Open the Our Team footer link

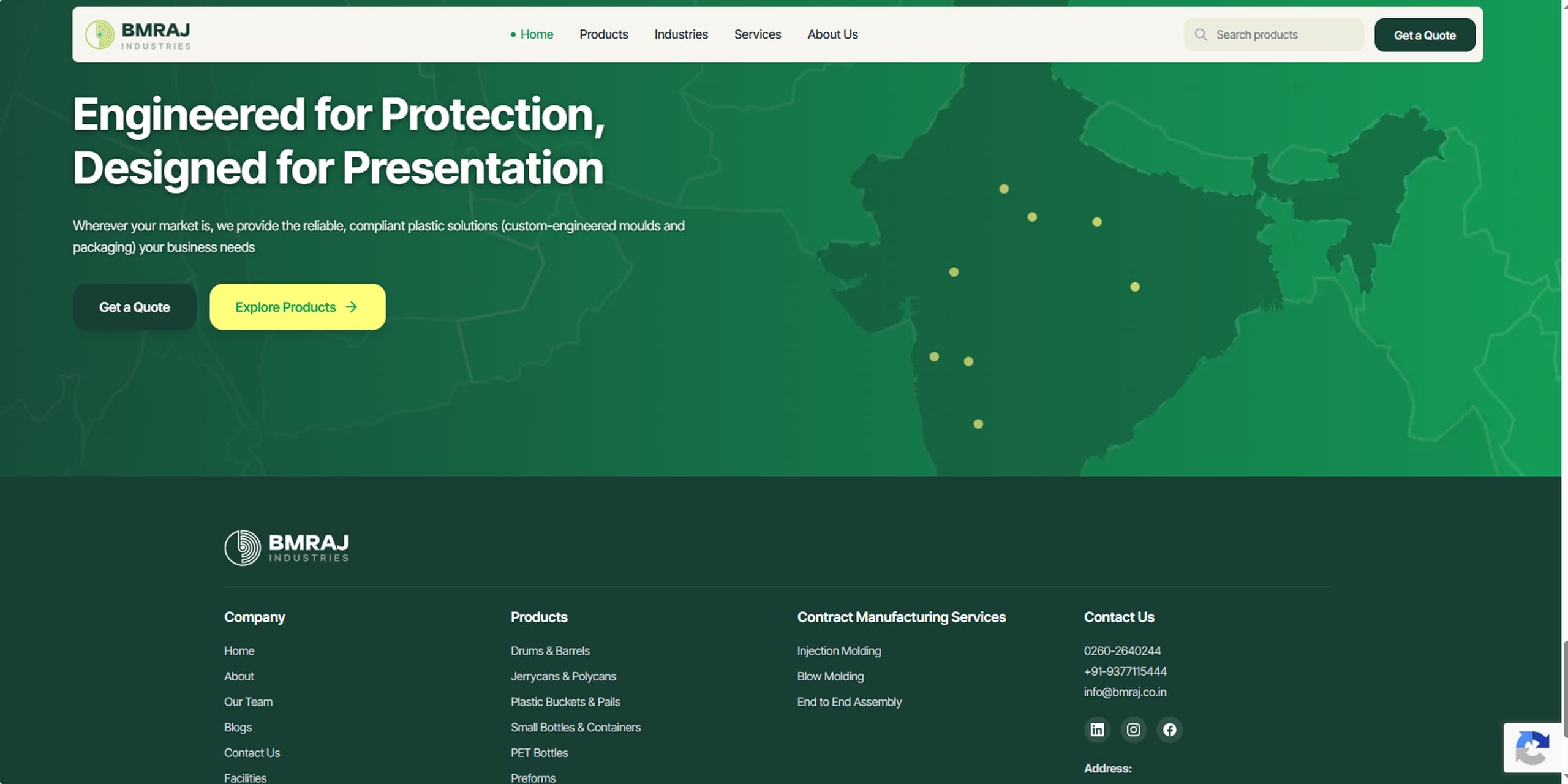click(x=248, y=702)
